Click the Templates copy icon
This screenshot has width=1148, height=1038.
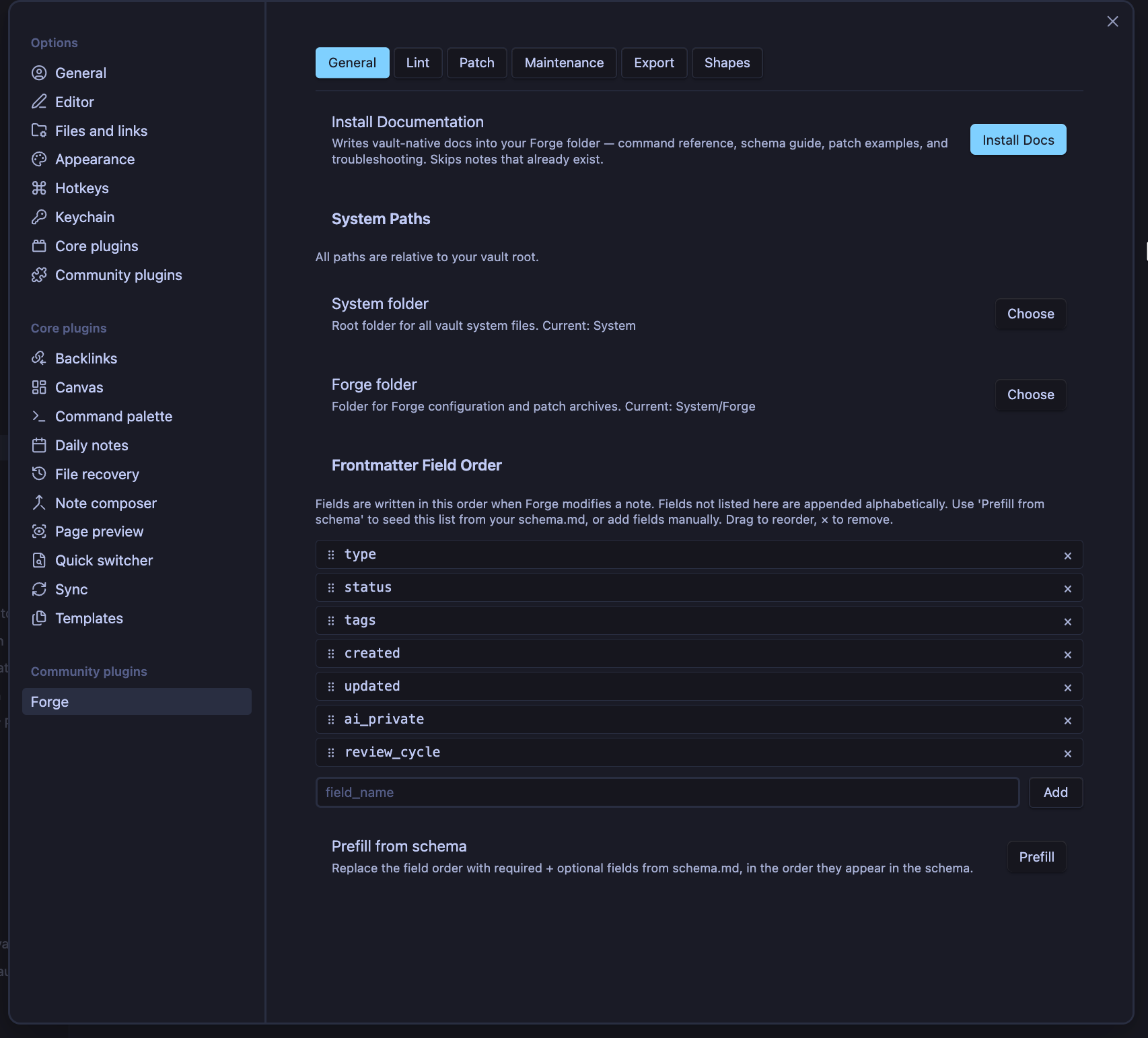pos(39,618)
